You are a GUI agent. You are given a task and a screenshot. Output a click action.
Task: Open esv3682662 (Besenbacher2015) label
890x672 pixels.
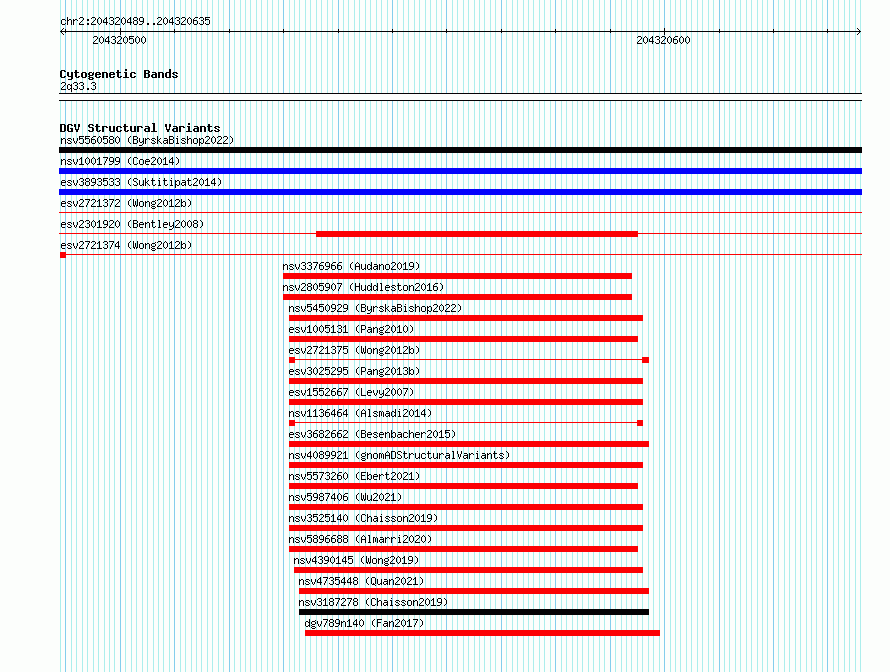(372, 434)
